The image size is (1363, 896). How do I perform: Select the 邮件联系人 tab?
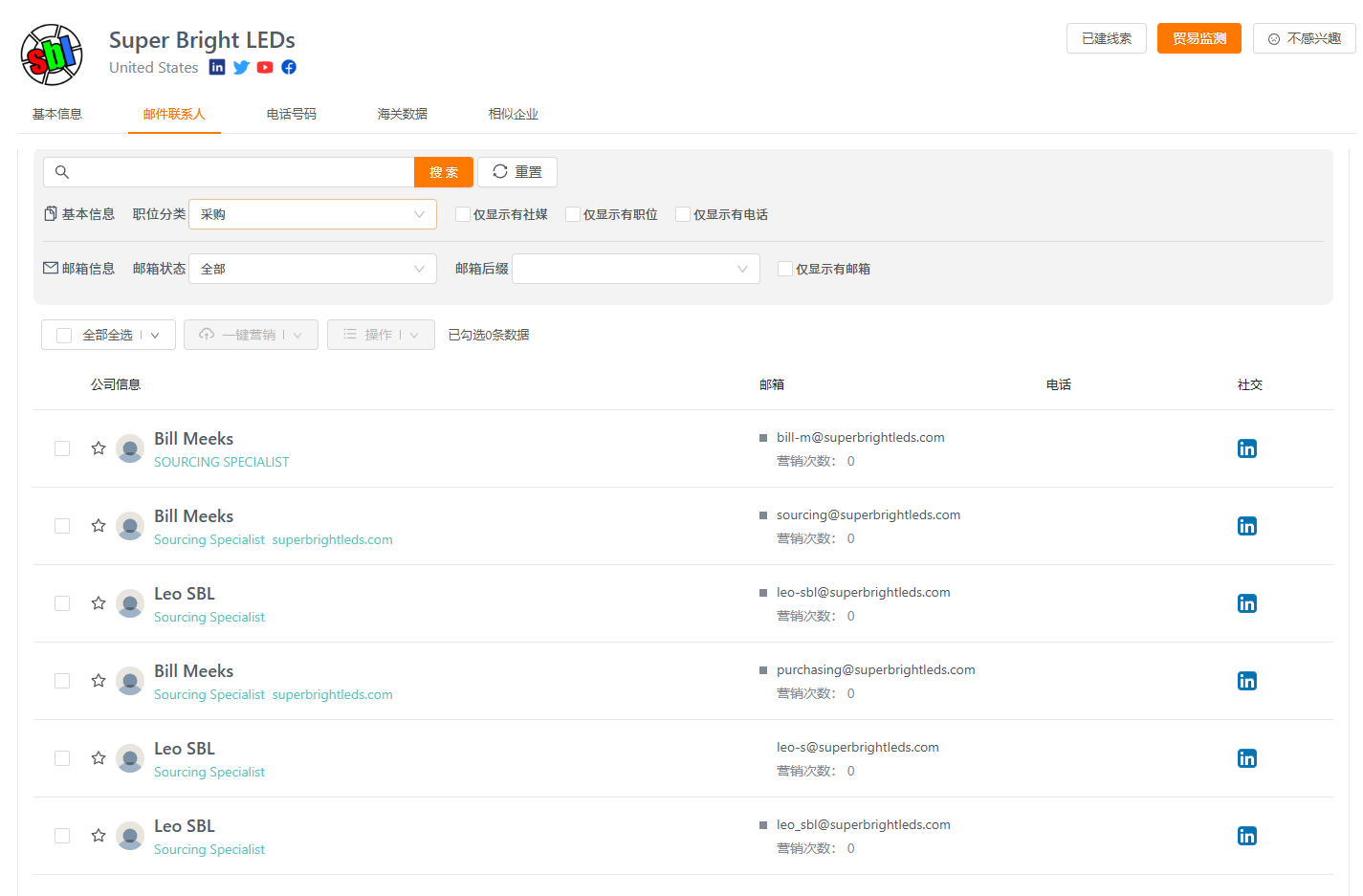(x=174, y=114)
